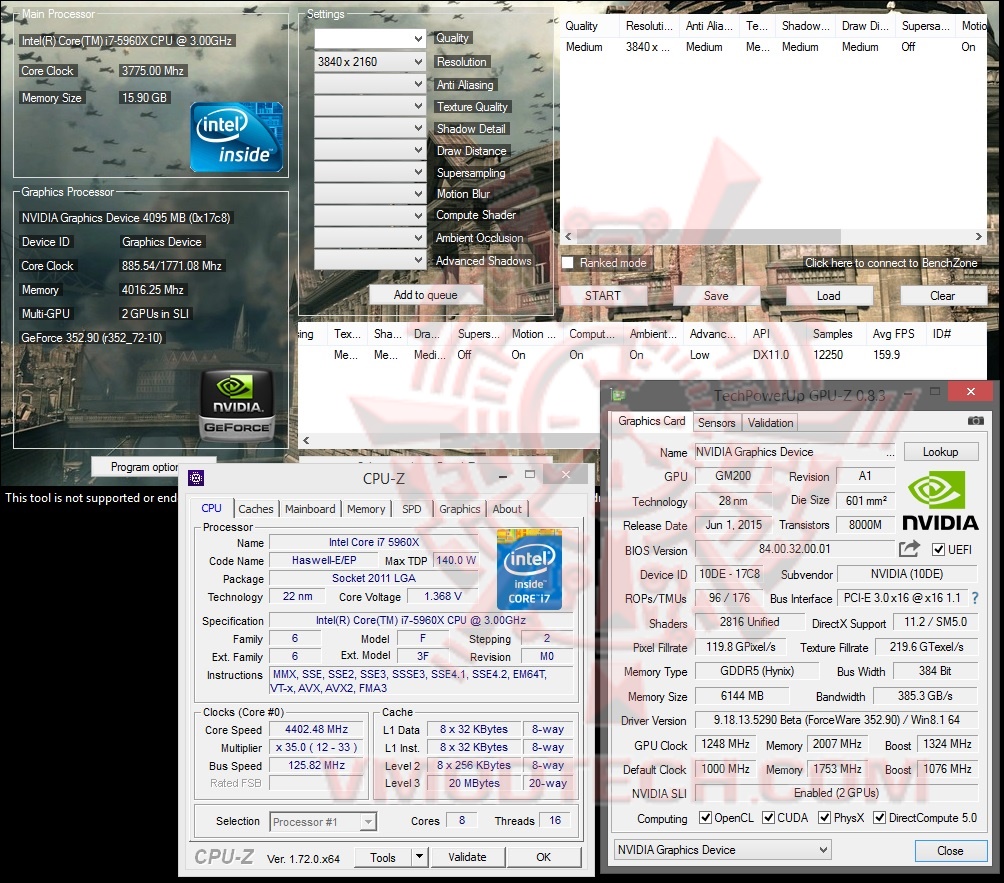Open the Texture Quality dropdown
This screenshot has width=1004, height=883.
[x=370, y=106]
